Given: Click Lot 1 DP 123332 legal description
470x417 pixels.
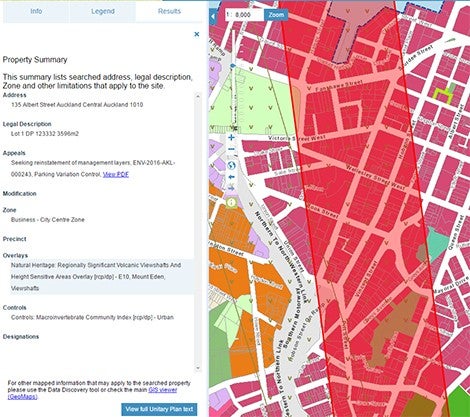Looking at the screenshot, I should click(x=45, y=134).
